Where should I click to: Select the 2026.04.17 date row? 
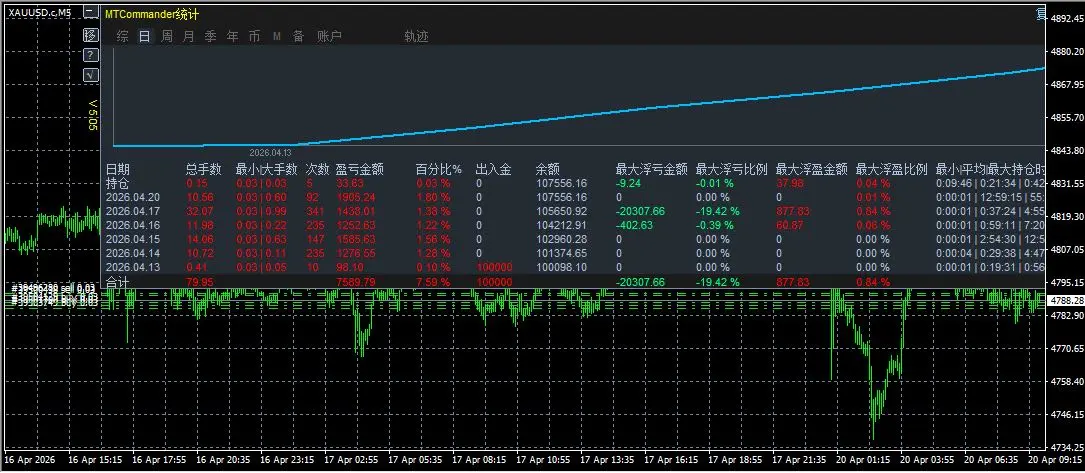point(133,211)
